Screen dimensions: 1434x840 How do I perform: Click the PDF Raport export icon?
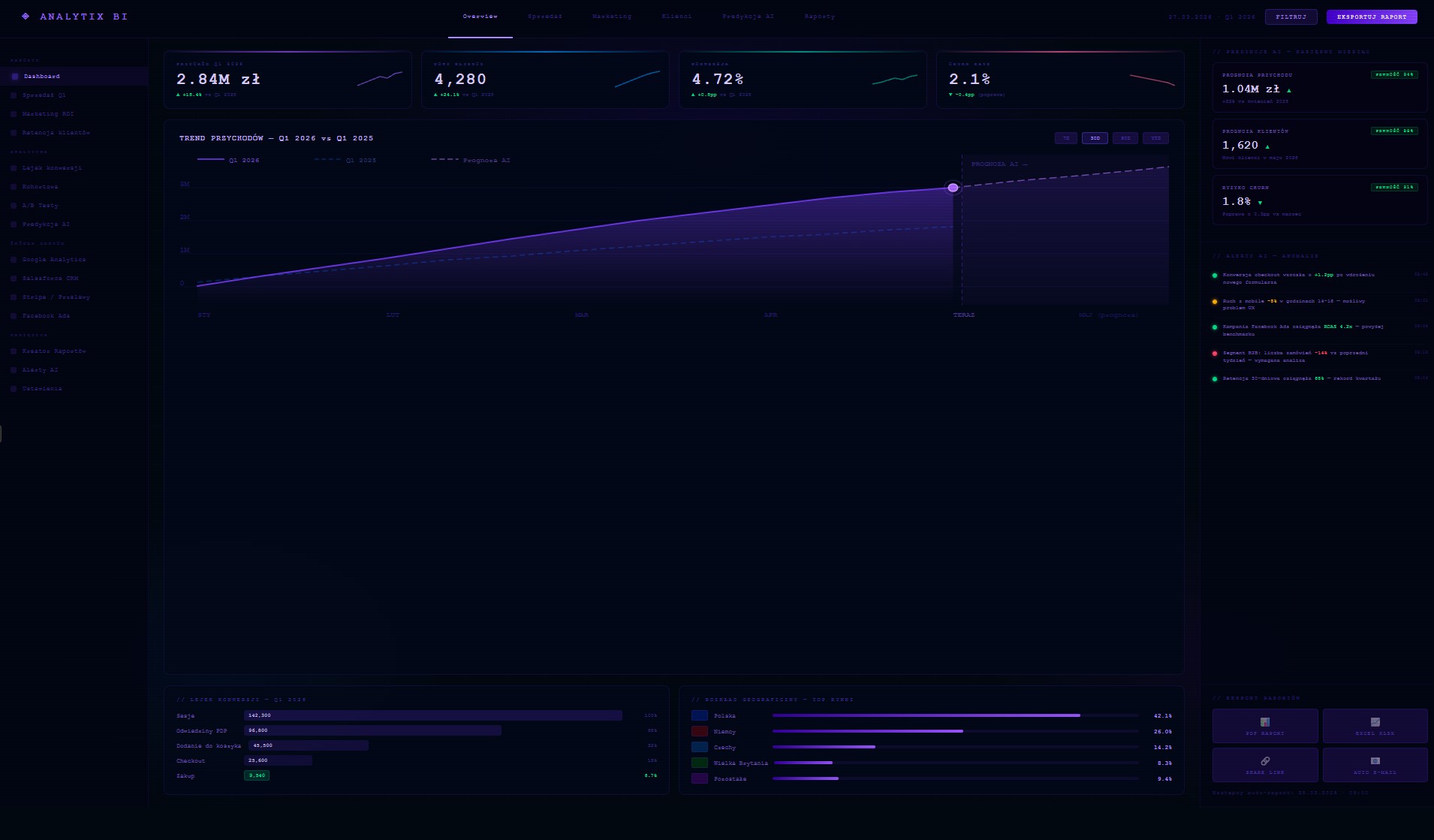pyautogui.click(x=1265, y=721)
